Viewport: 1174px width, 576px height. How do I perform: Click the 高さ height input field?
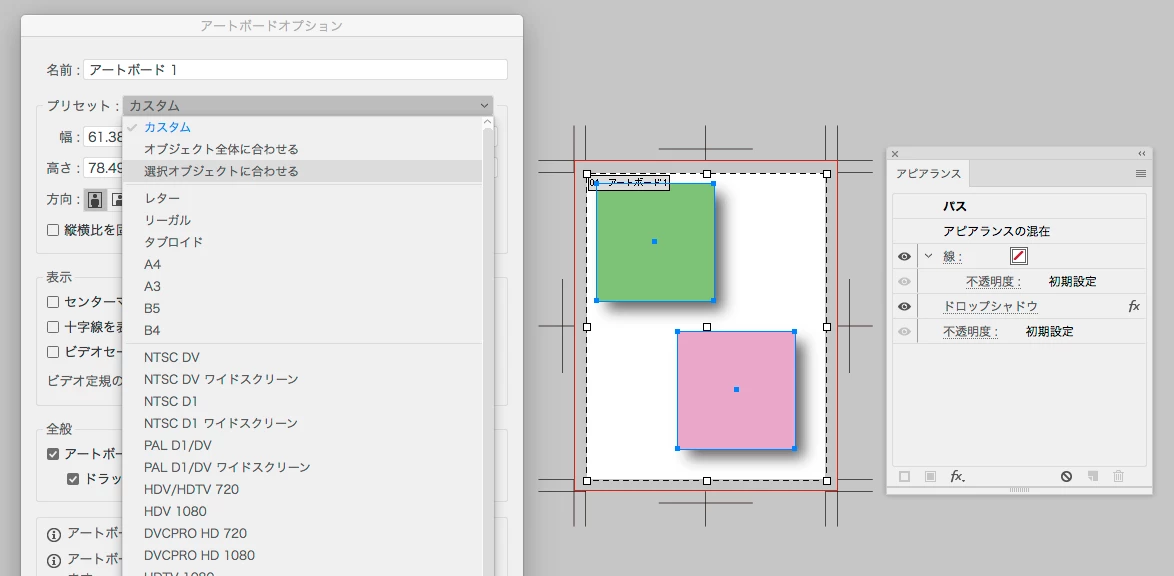click(x=103, y=168)
